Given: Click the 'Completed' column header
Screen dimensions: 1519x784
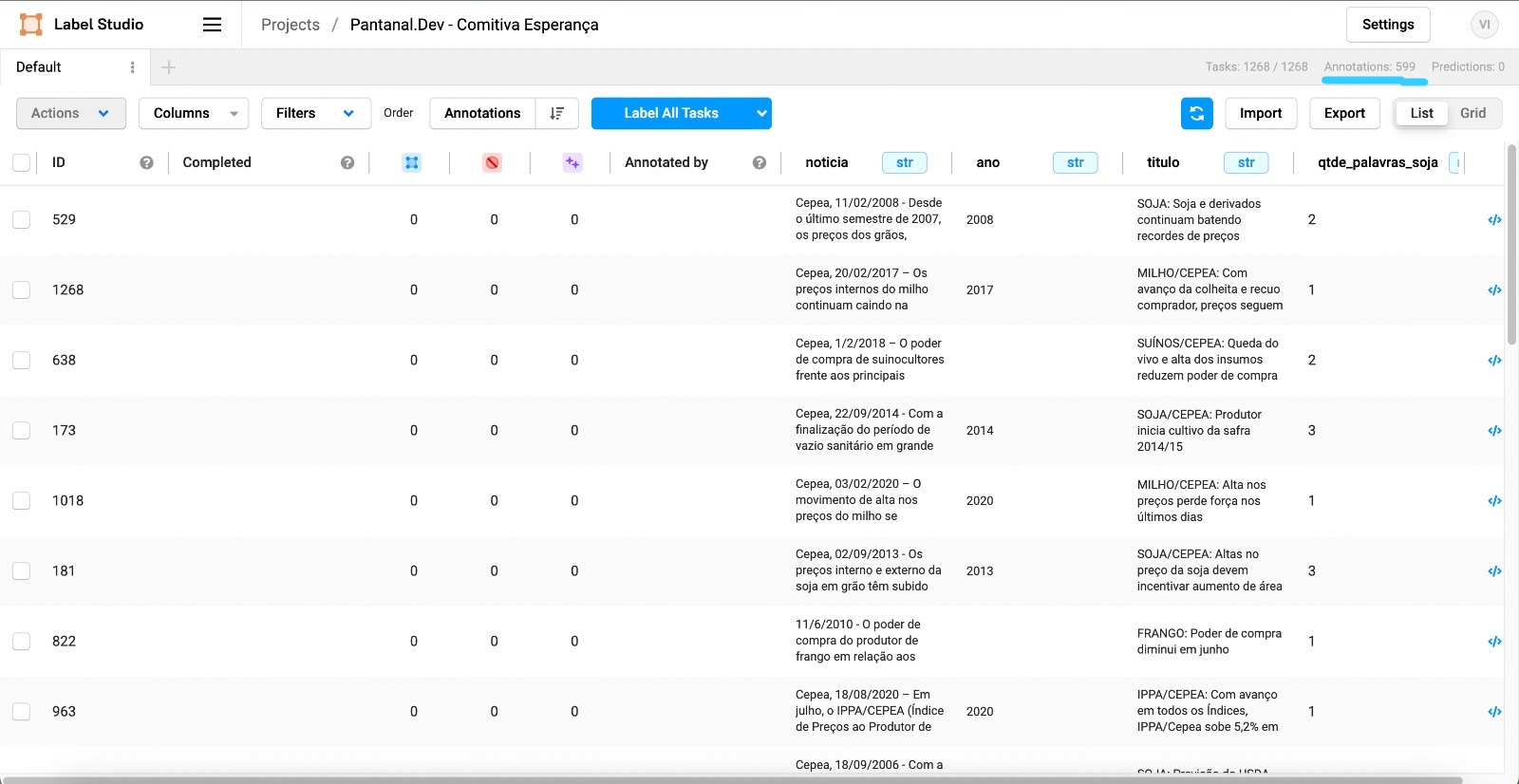Looking at the screenshot, I should (x=217, y=162).
